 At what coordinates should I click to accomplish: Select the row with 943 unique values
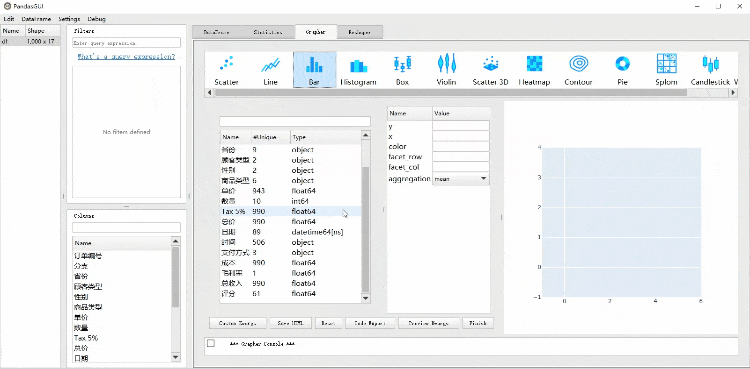[x=290, y=191]
